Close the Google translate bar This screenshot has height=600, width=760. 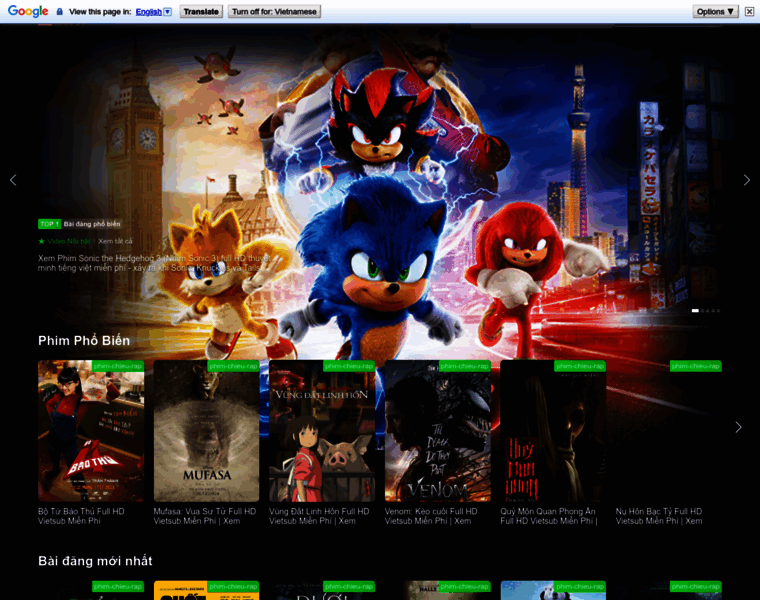coord(749,12)
